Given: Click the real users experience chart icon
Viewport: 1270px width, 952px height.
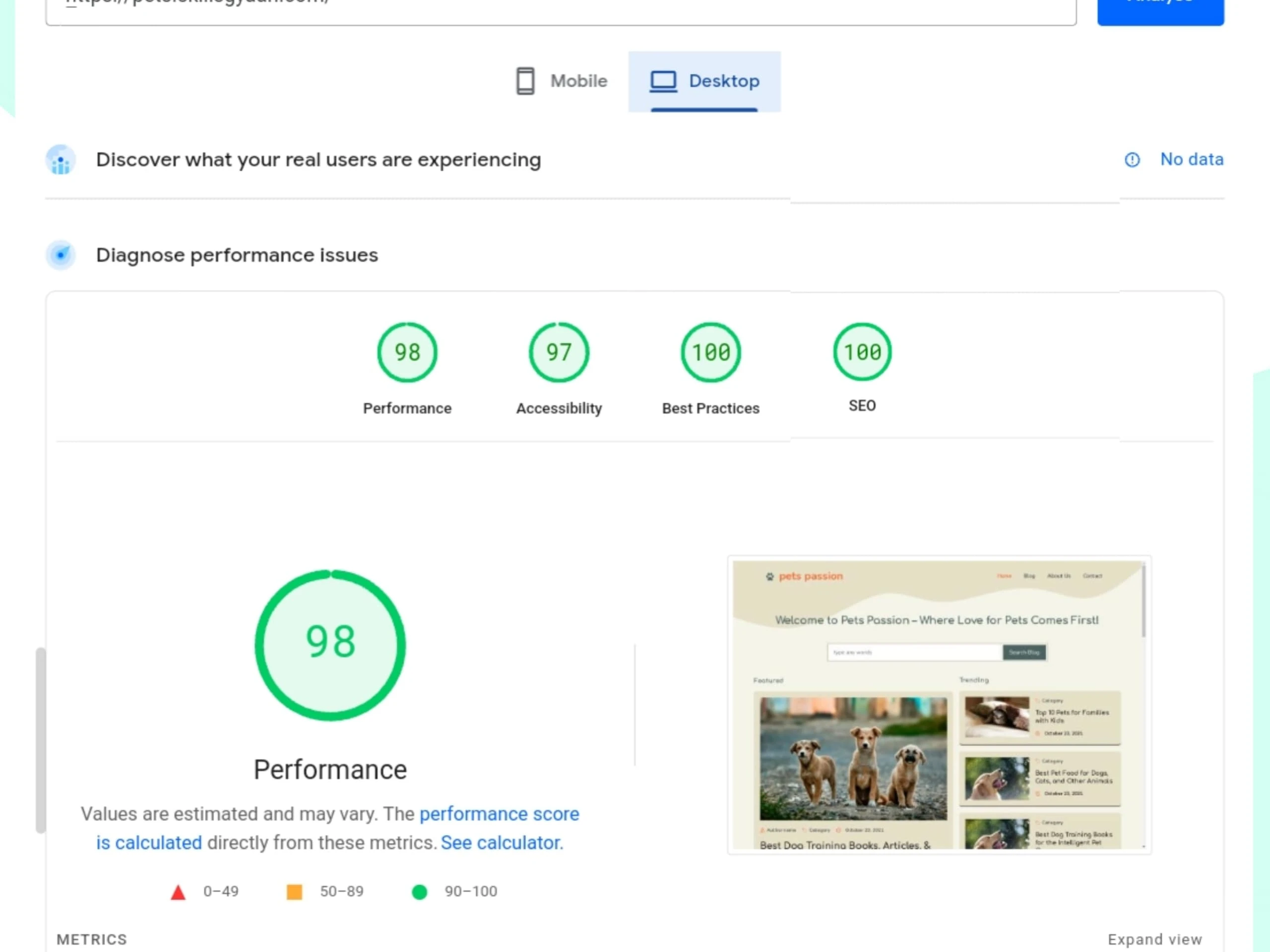Looking at the screenshot, I should (x=61, y=160).
